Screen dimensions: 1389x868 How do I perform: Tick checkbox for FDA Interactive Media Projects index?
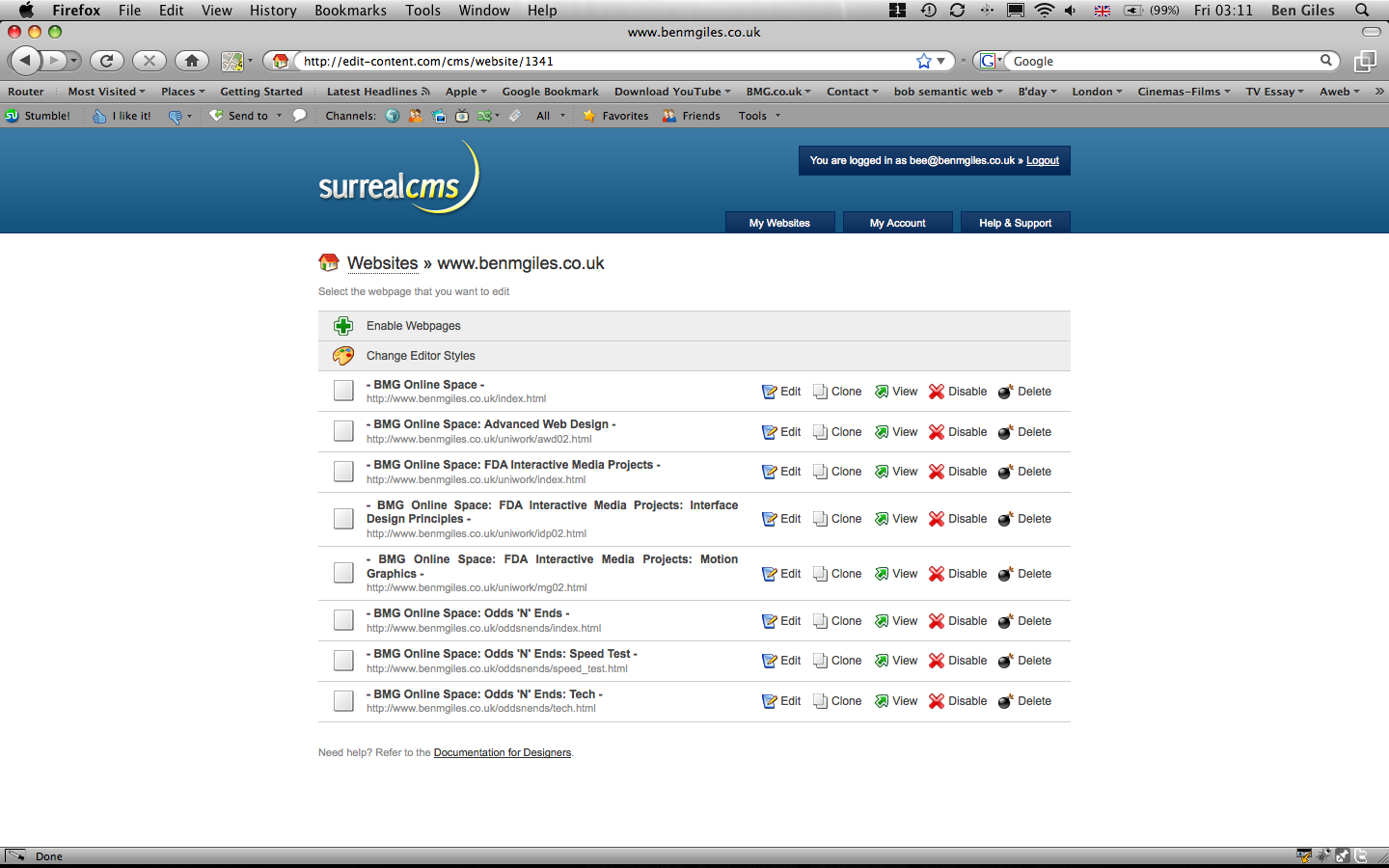pyautogui.click(x=343, y=472)
